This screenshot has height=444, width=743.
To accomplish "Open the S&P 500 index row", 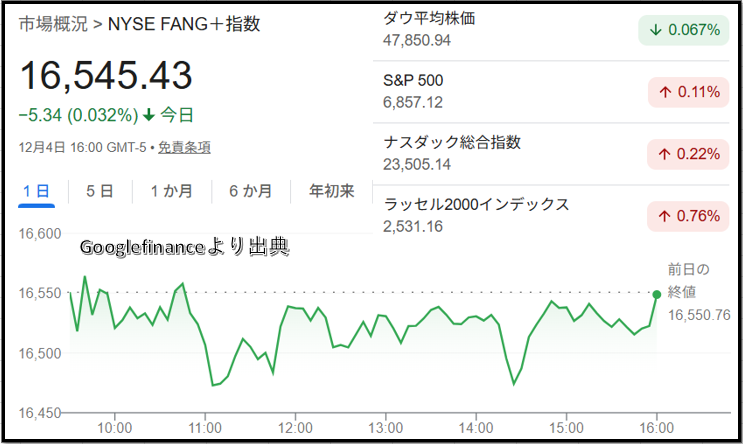I will point(414,80).
